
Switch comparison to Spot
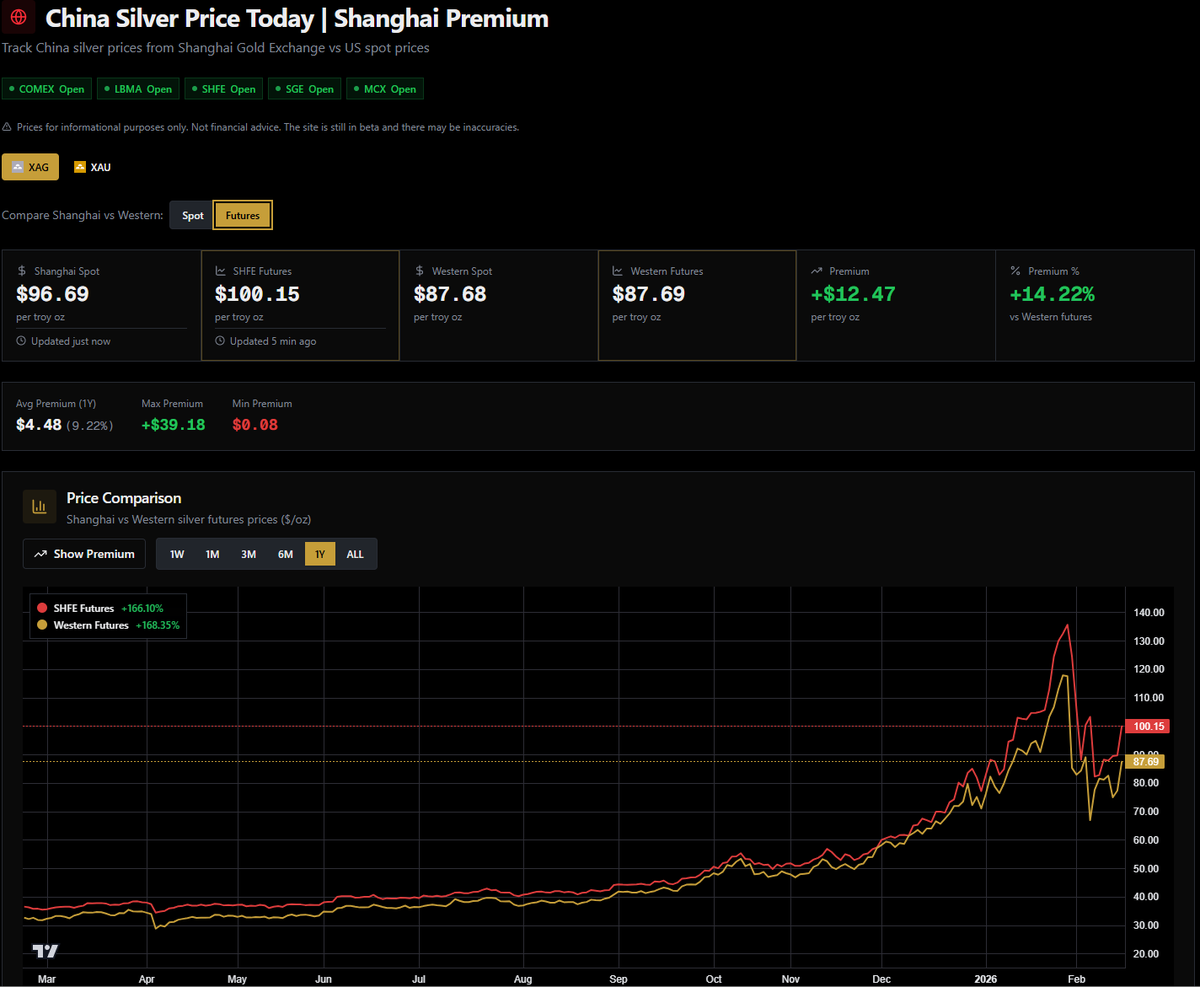(x=192, y=215)
